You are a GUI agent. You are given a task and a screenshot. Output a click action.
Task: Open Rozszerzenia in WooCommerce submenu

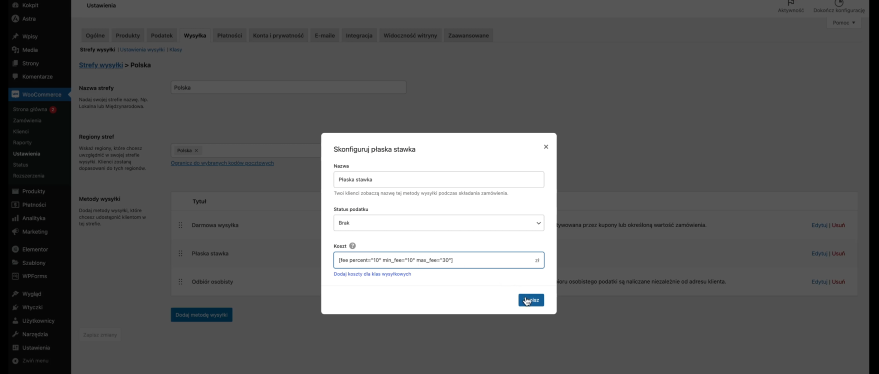(x=29, y=176)
